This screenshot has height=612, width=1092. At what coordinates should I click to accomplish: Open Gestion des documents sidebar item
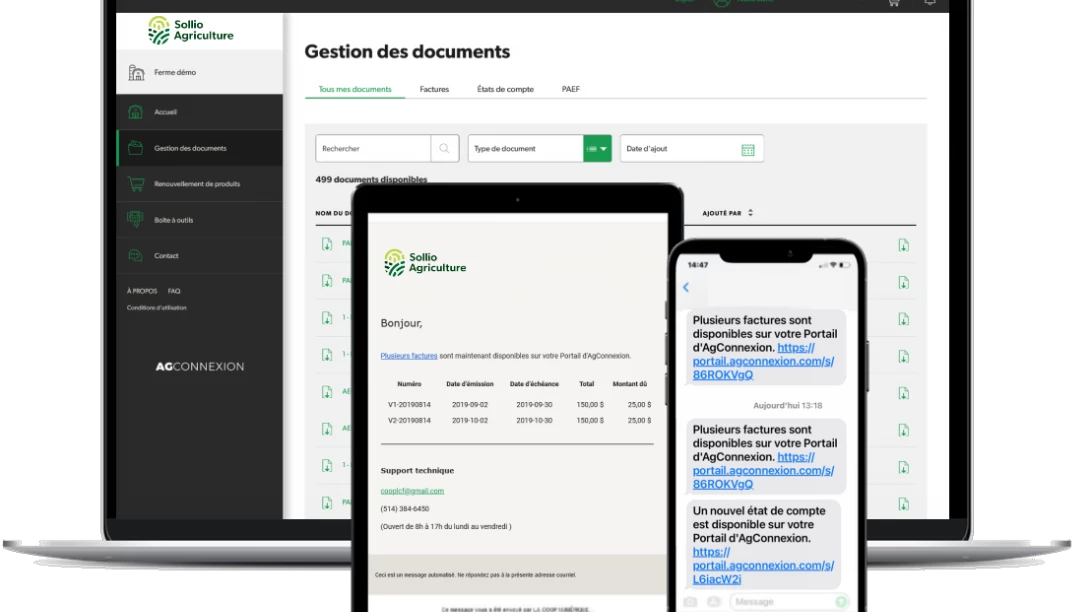click(x=200, y=148)
